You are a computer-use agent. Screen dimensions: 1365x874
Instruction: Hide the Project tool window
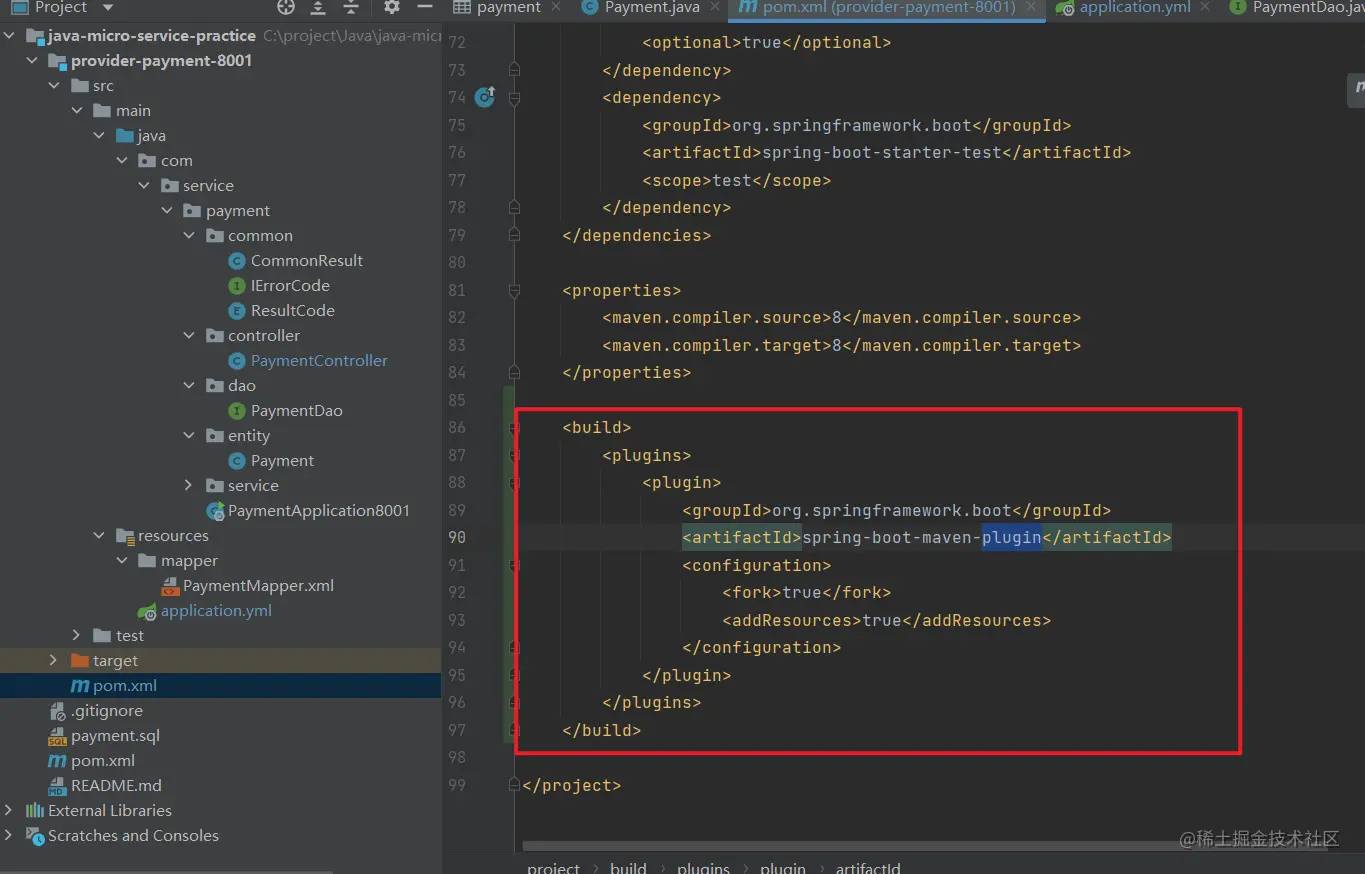(x=425, y=8)
